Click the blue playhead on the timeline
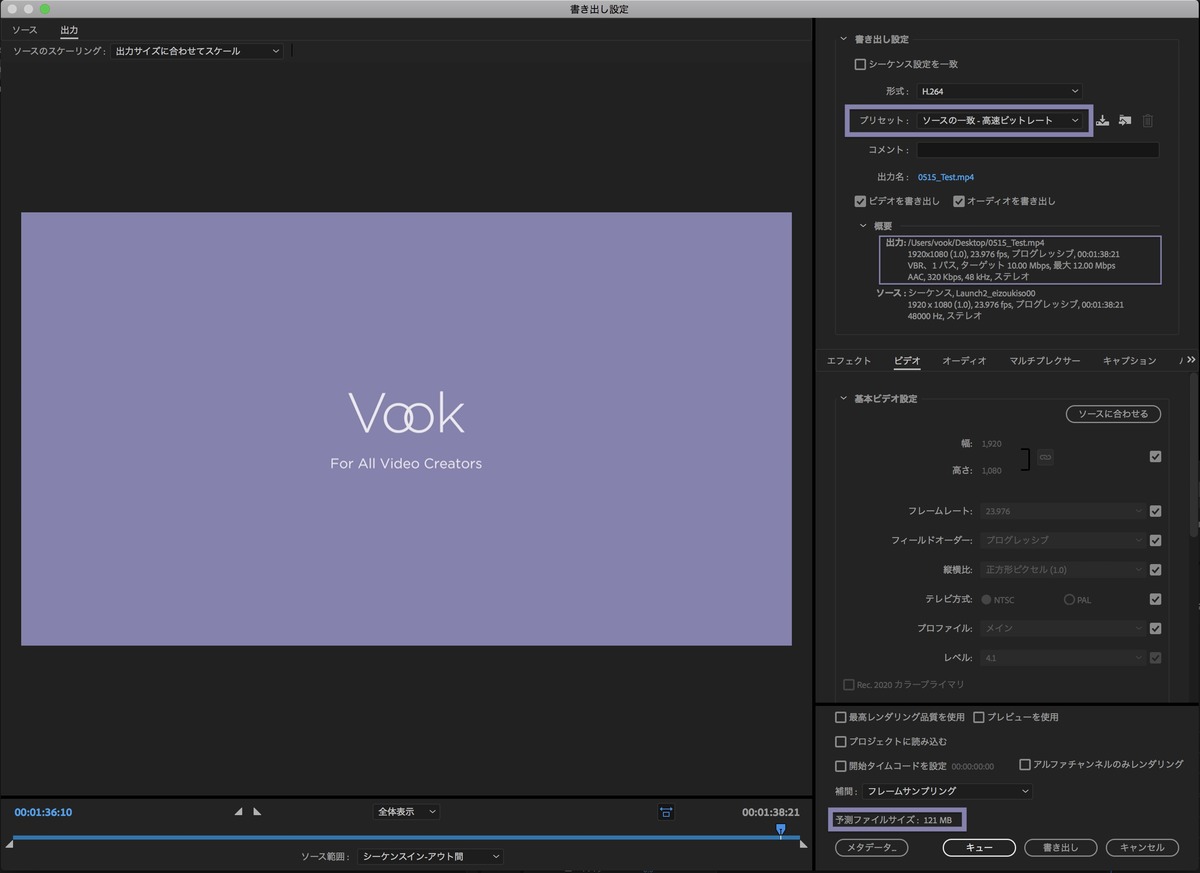1200x873 pixels. 781,830
